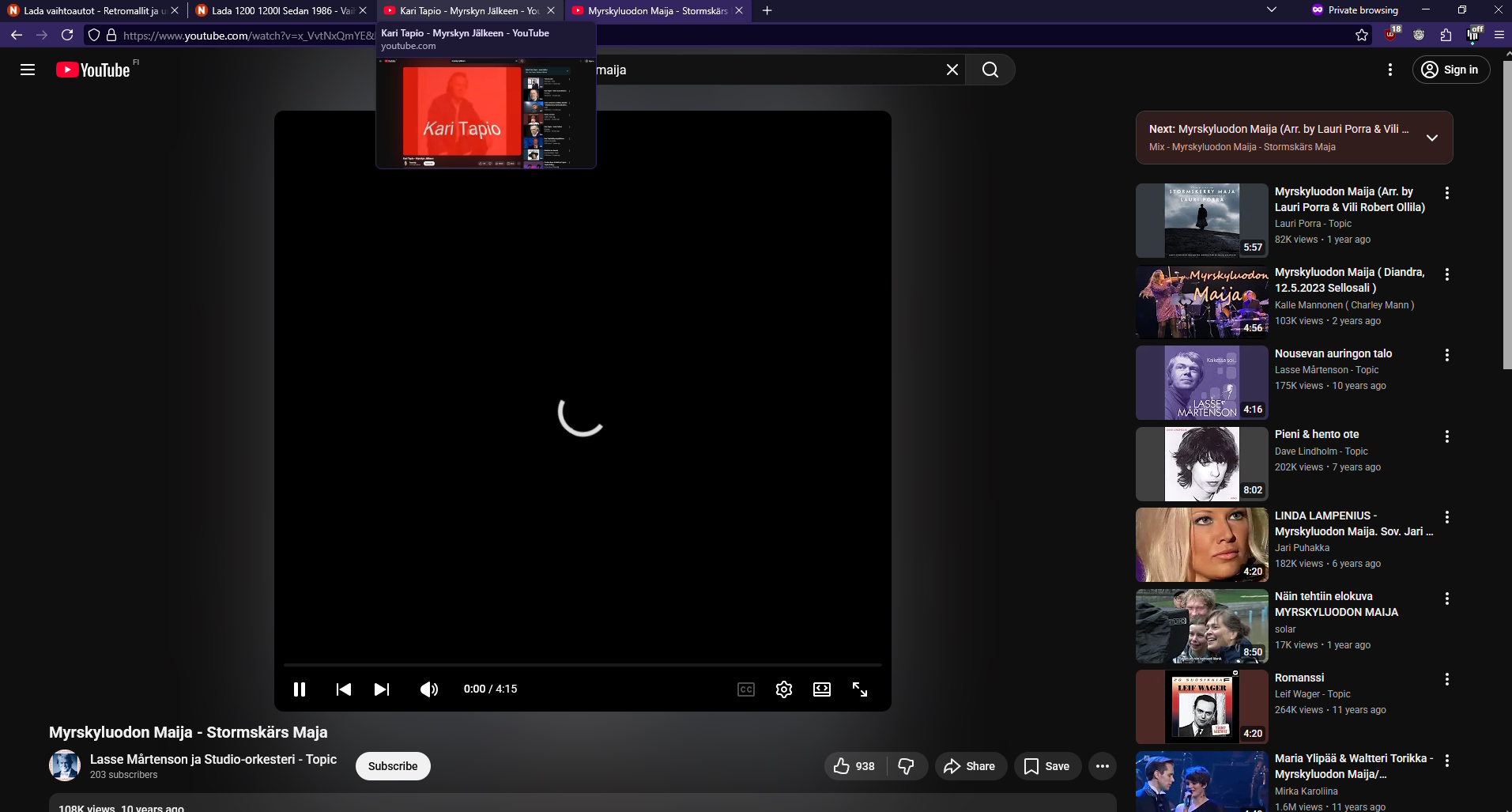Open options for Diandra Sellosali video
The height and width of the screenshot is (812, 1512).
coord(1447,274)
